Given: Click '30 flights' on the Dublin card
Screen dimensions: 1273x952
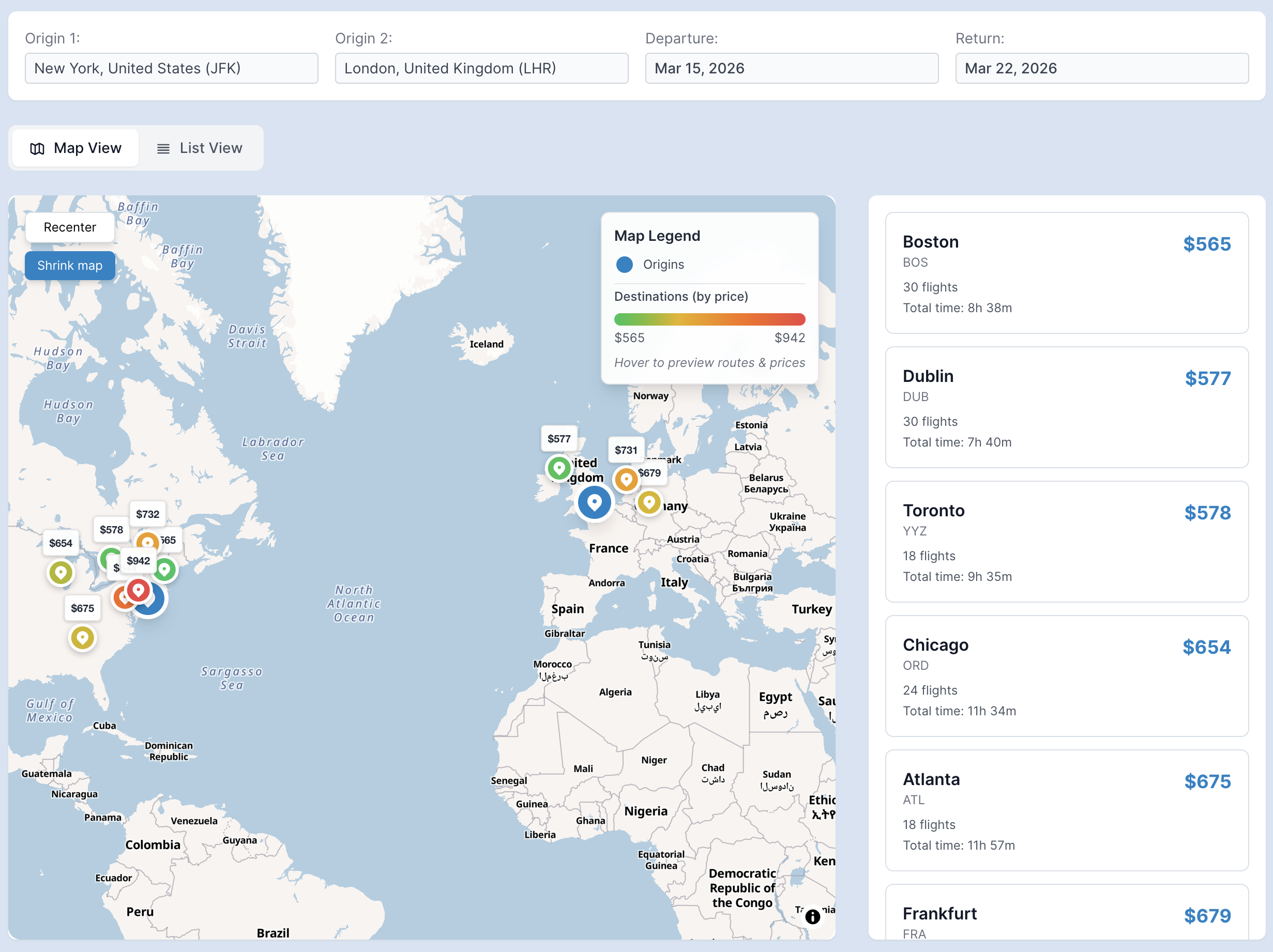Looking at the screenshot, I should 930,422.
